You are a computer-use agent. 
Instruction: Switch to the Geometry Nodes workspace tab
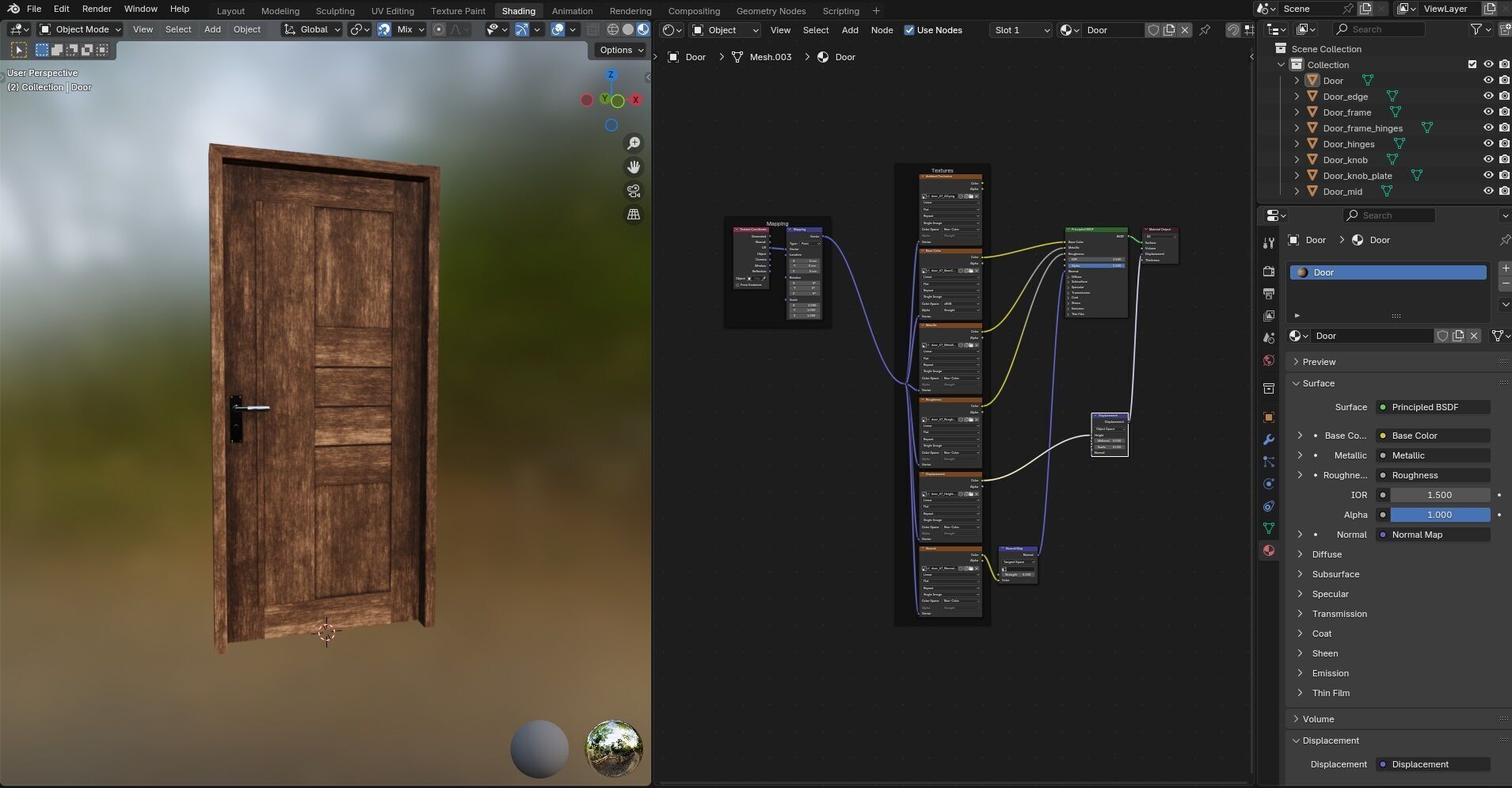click(x=771, y=11)
